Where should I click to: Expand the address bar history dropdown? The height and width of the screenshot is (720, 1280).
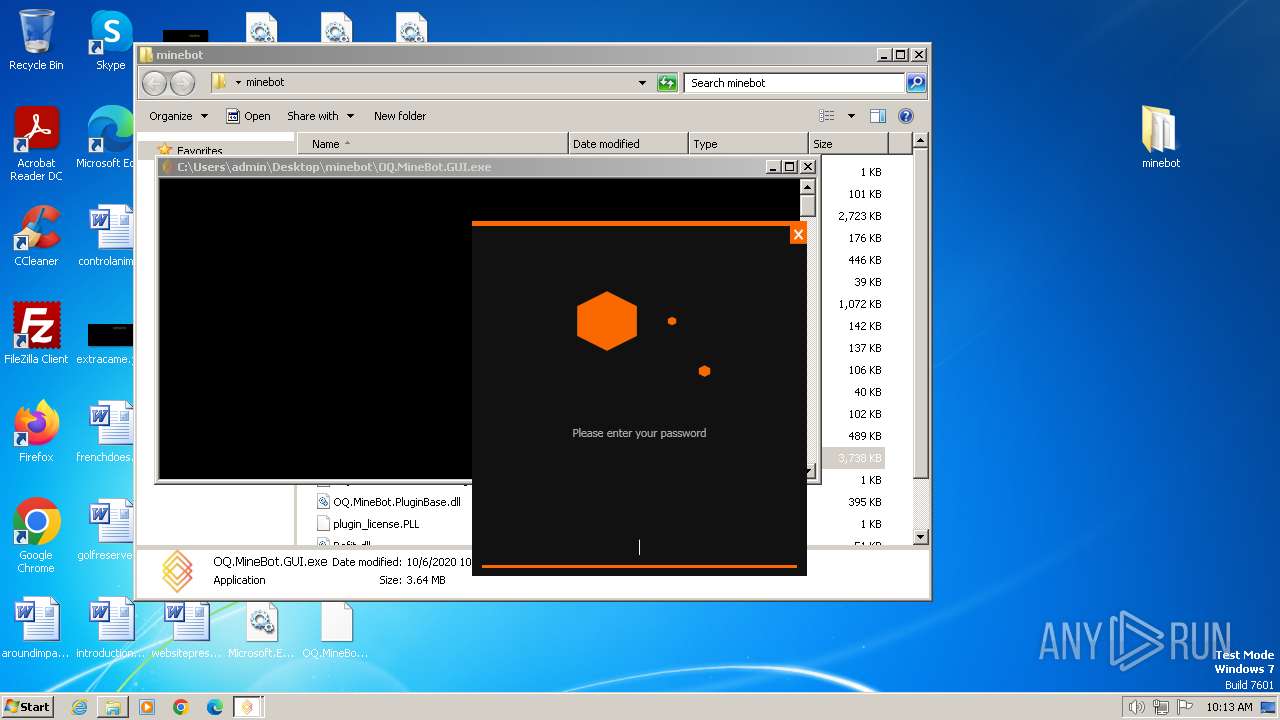(642, 83)
